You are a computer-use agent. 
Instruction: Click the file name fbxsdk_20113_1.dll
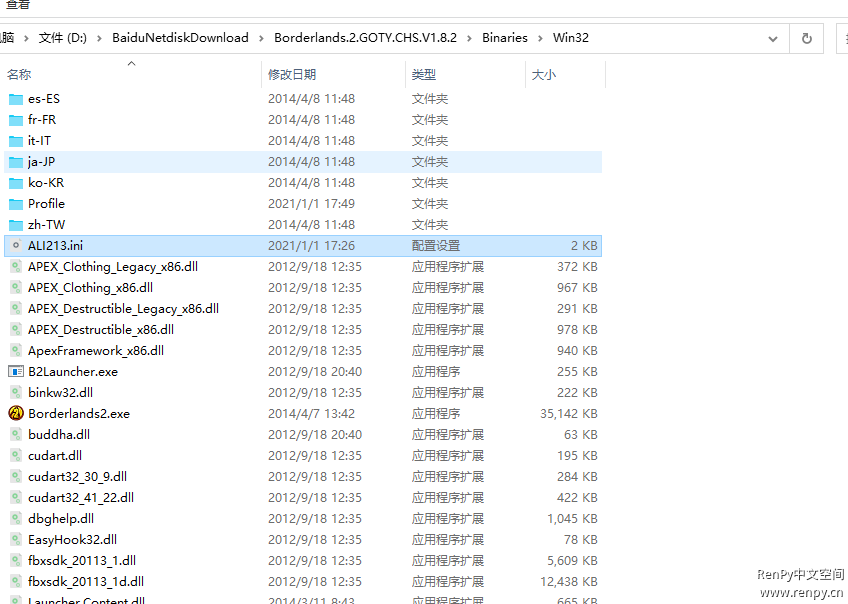tap(82, 561)
